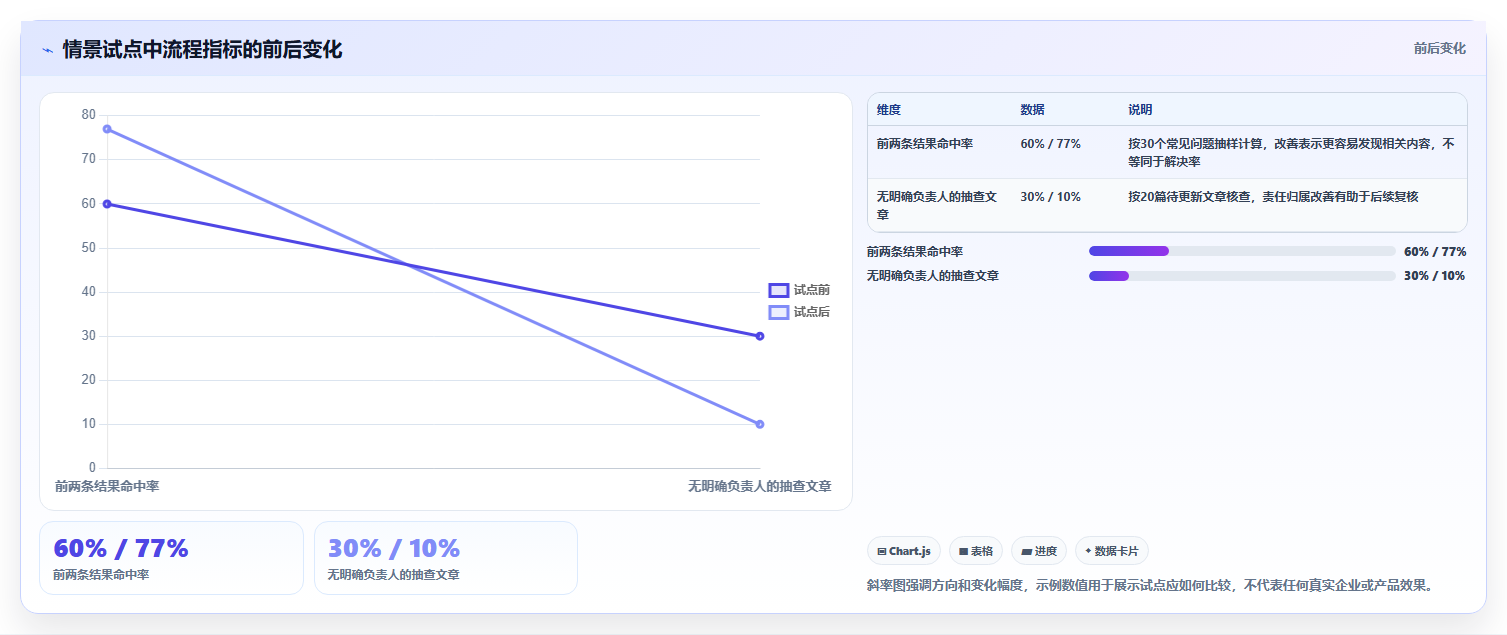Click the 按30个常见问题抽样计算 description cell
Screen dimensions: 1507x635
click(1291, 152)
